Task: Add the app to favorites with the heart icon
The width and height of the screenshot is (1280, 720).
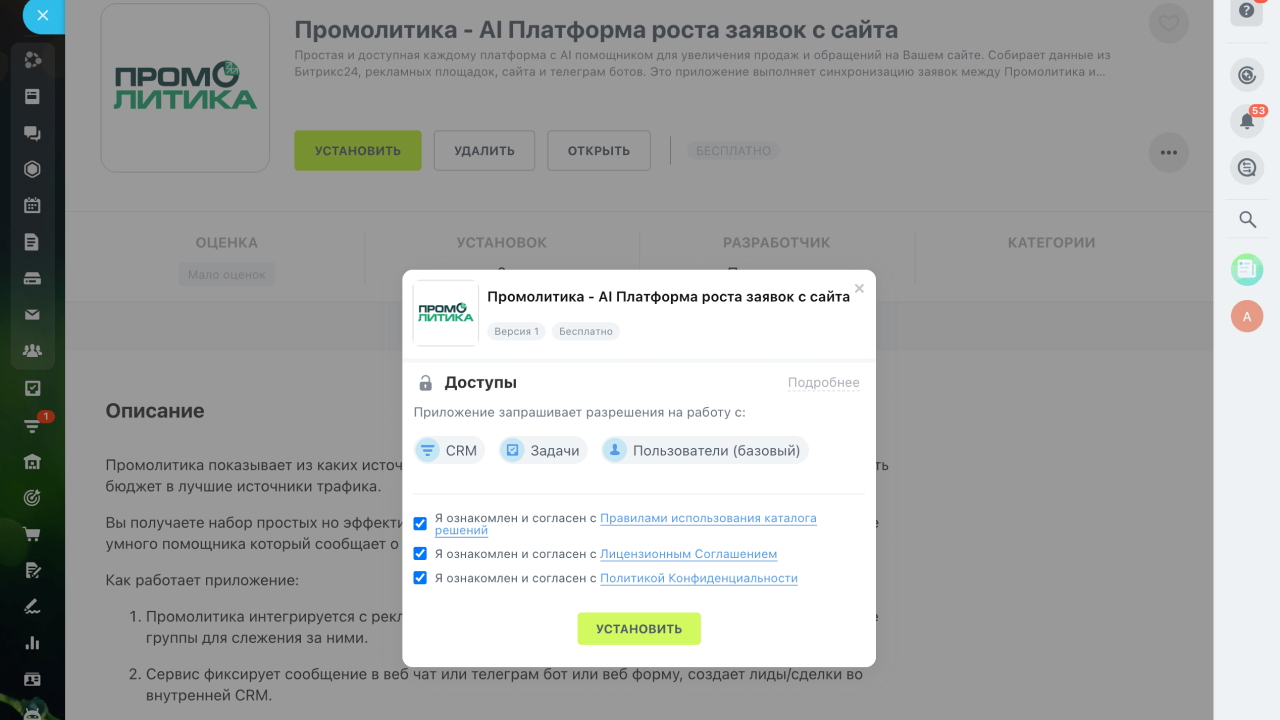Action: point(1168,23)
